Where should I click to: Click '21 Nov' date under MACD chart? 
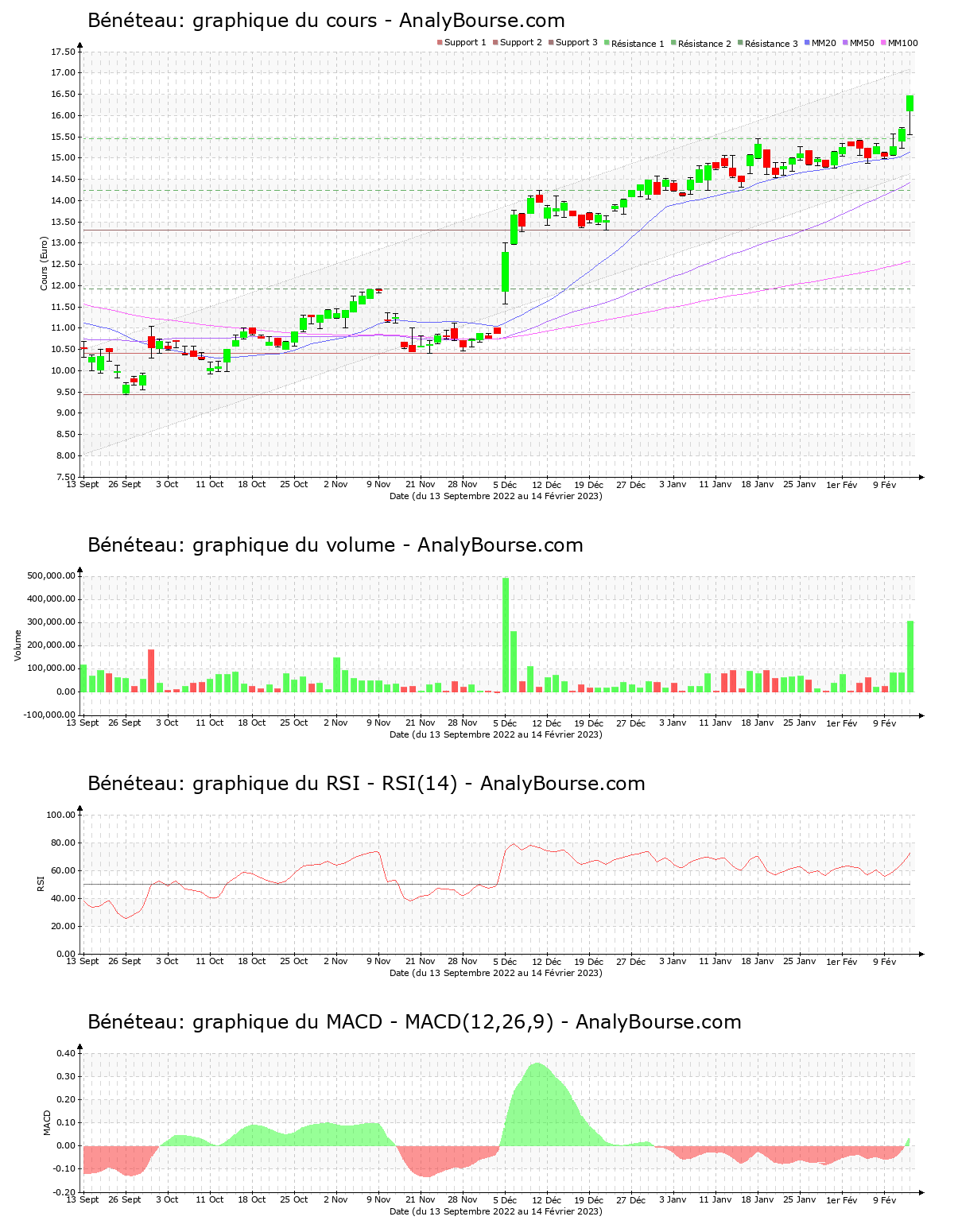[x=421, y=1199]
